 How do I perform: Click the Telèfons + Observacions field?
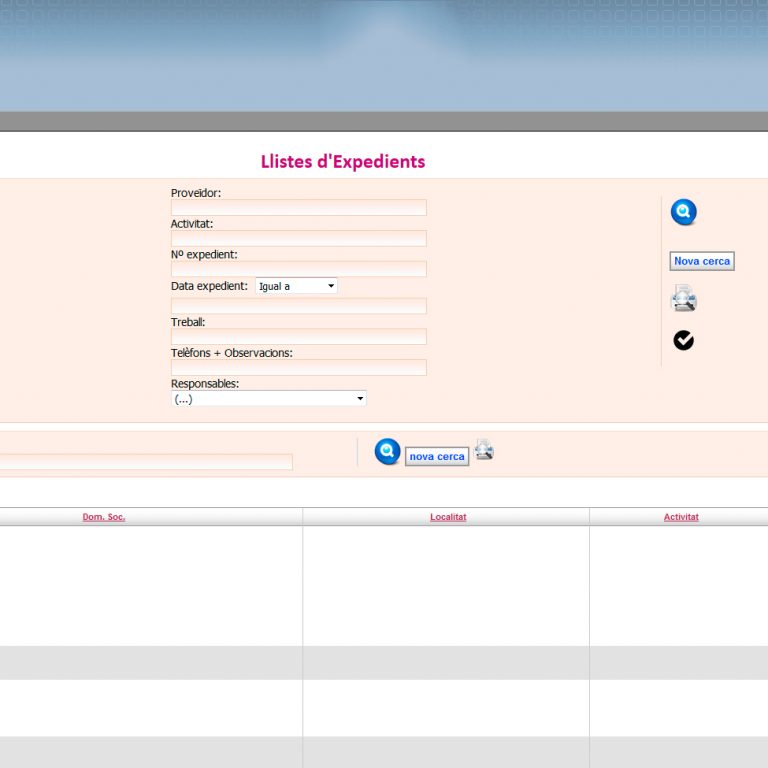point(298,368)
